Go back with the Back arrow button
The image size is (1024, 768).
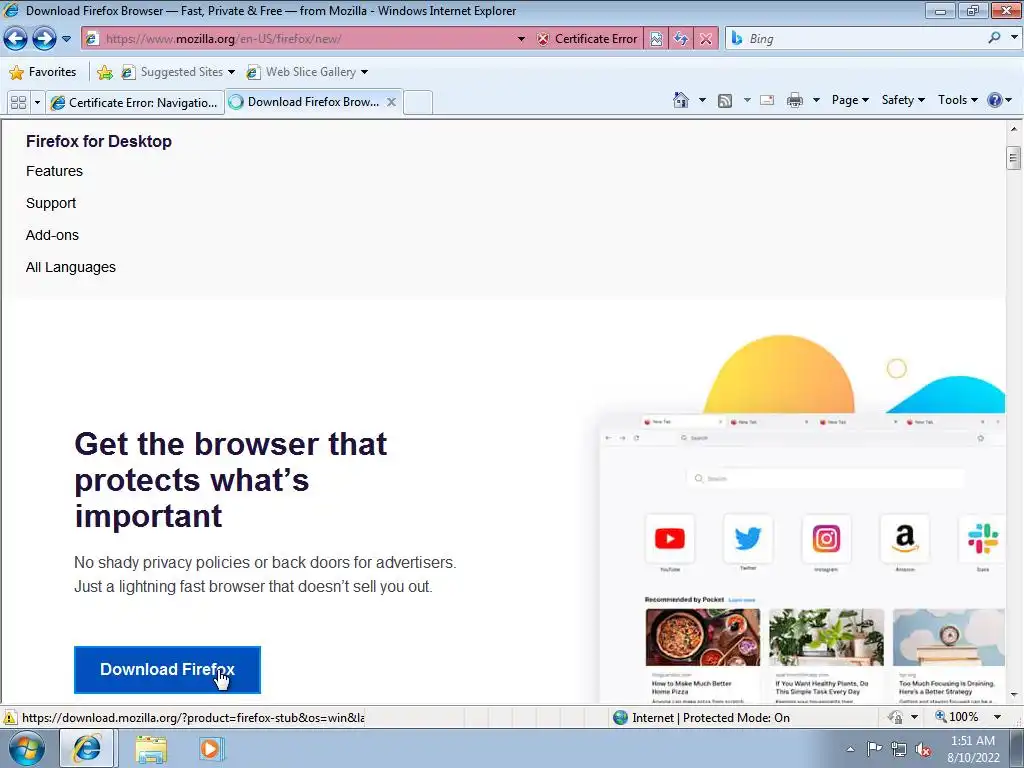16,39
